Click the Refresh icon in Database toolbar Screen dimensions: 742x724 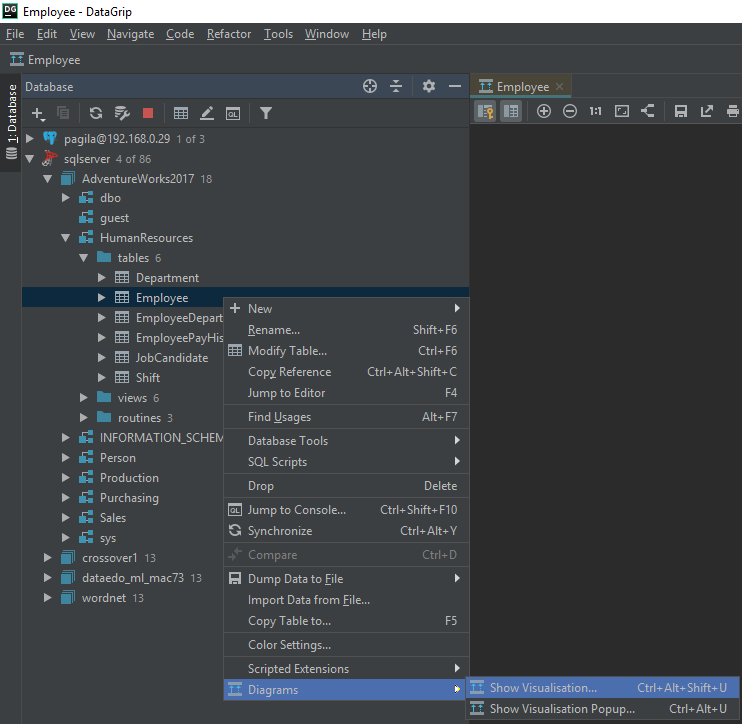96,114
